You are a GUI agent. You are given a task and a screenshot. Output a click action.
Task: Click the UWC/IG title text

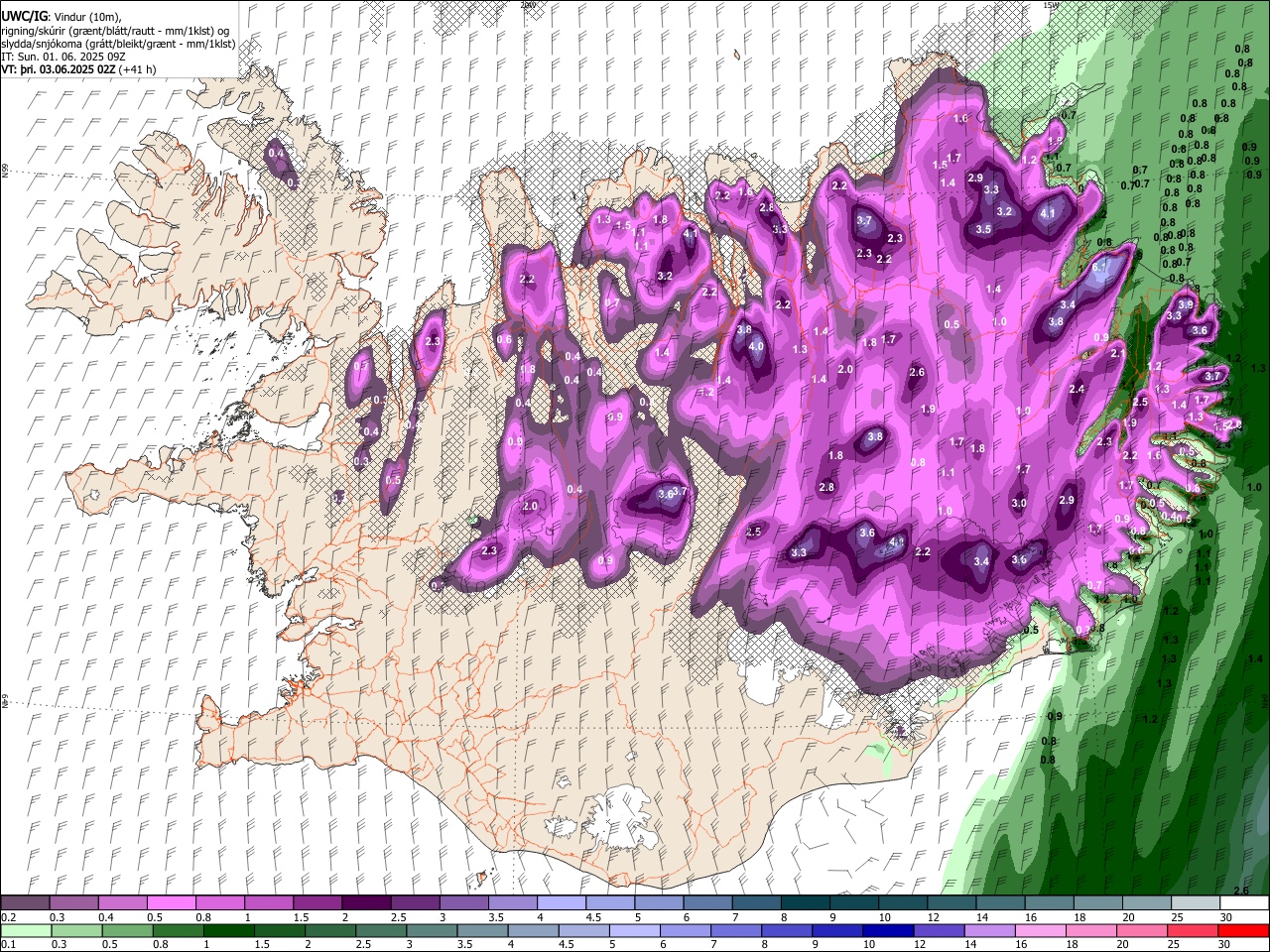click(23, 17)
